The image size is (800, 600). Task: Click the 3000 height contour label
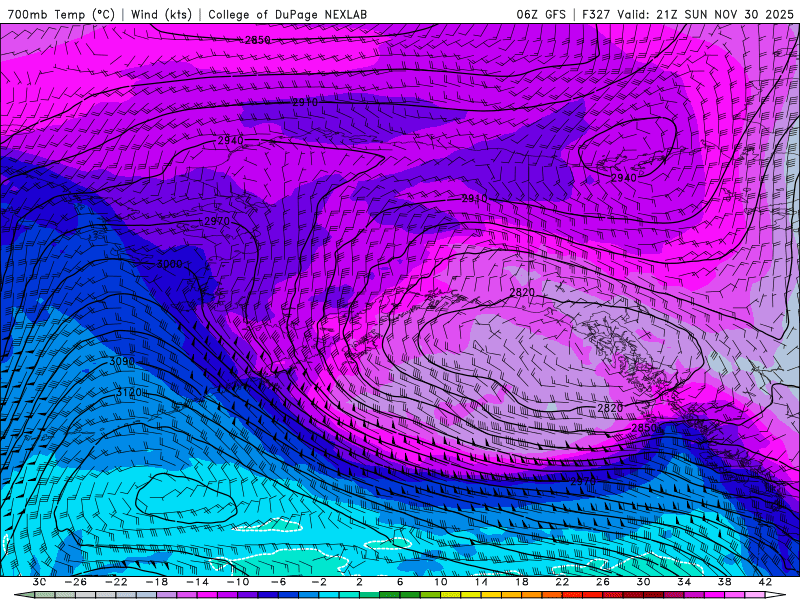coord(169,264)
